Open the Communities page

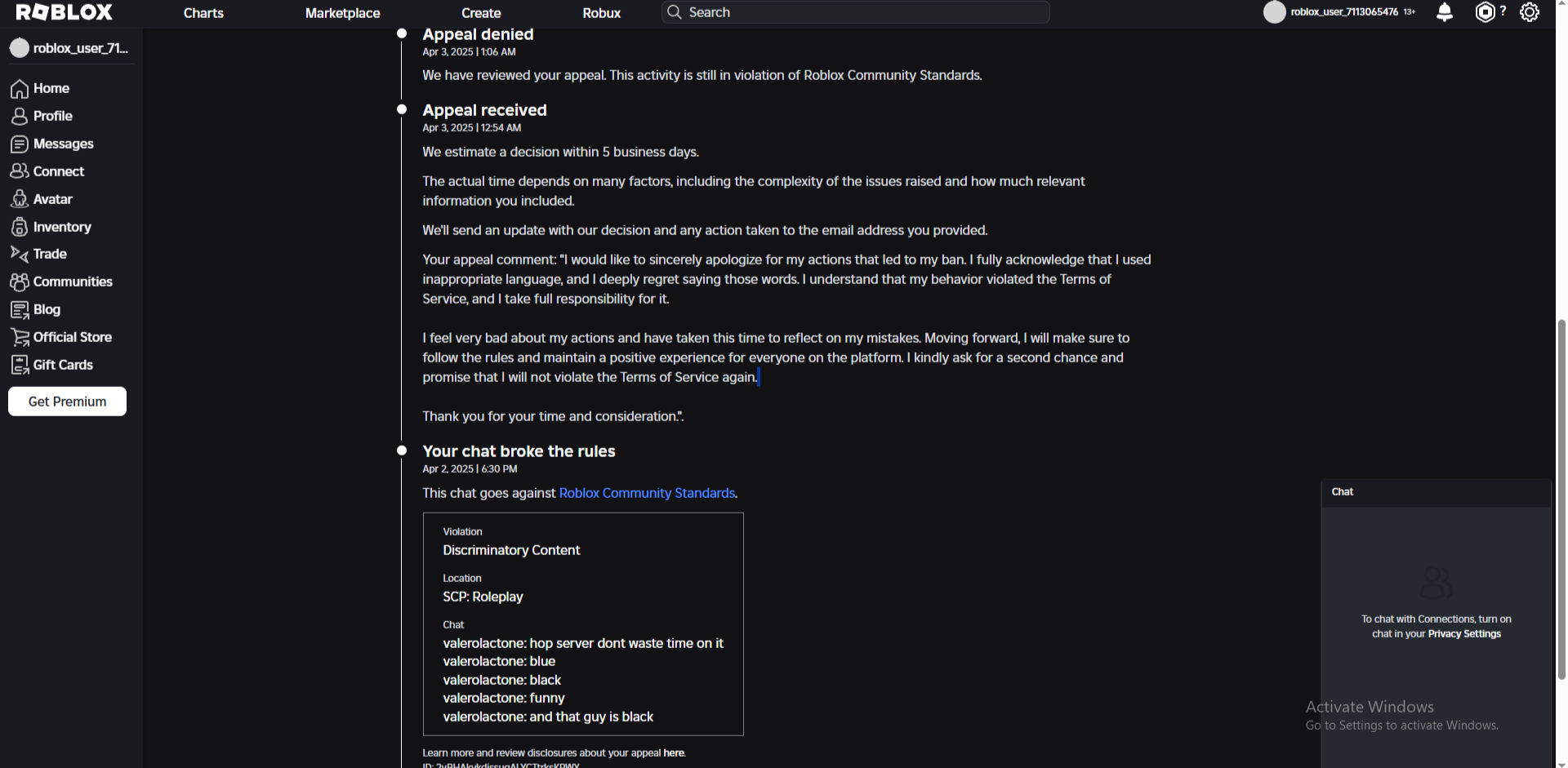click(20, 282)
